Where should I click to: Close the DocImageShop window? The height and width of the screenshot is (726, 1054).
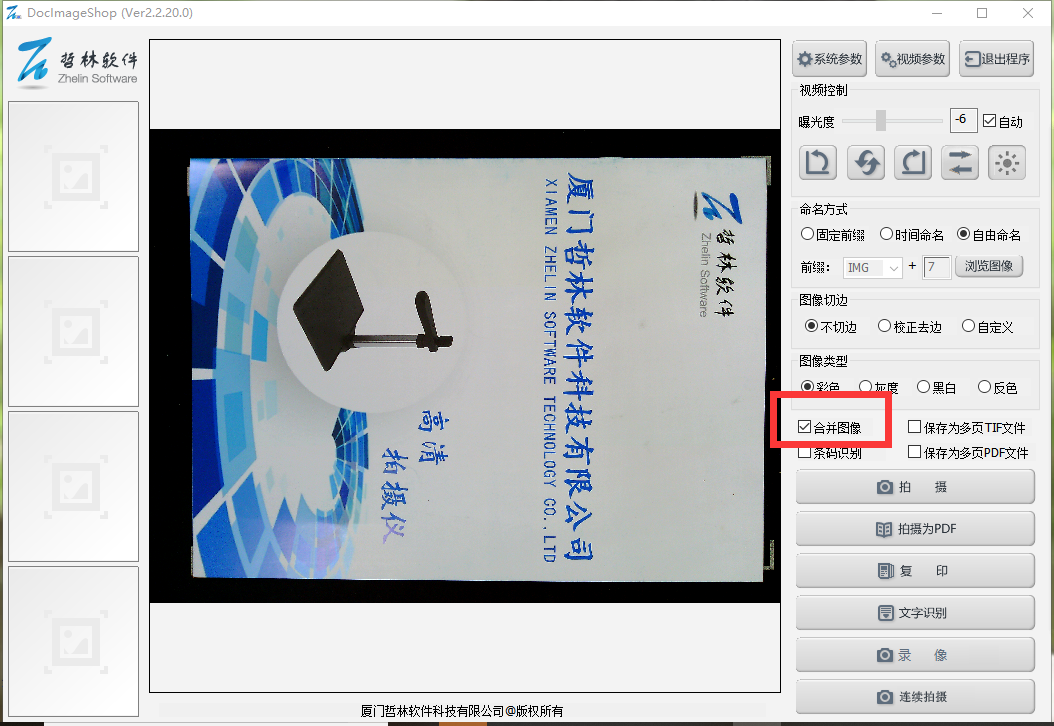(x=1028, y=13)
